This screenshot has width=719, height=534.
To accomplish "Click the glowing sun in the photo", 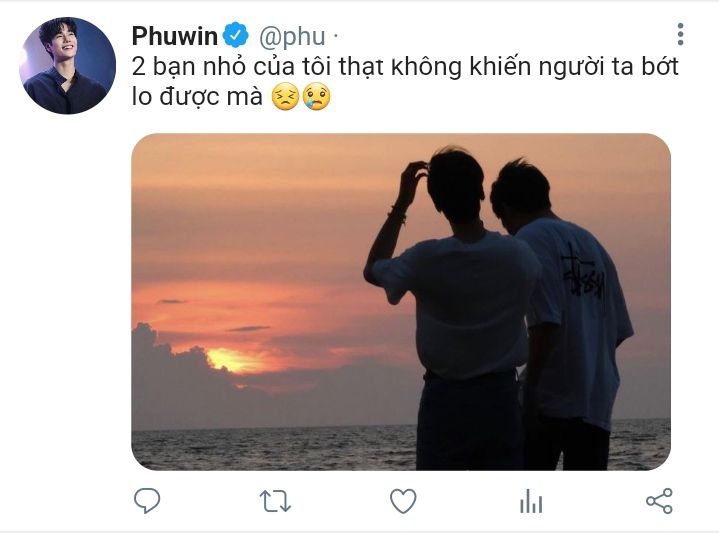I will click(234, 359).
